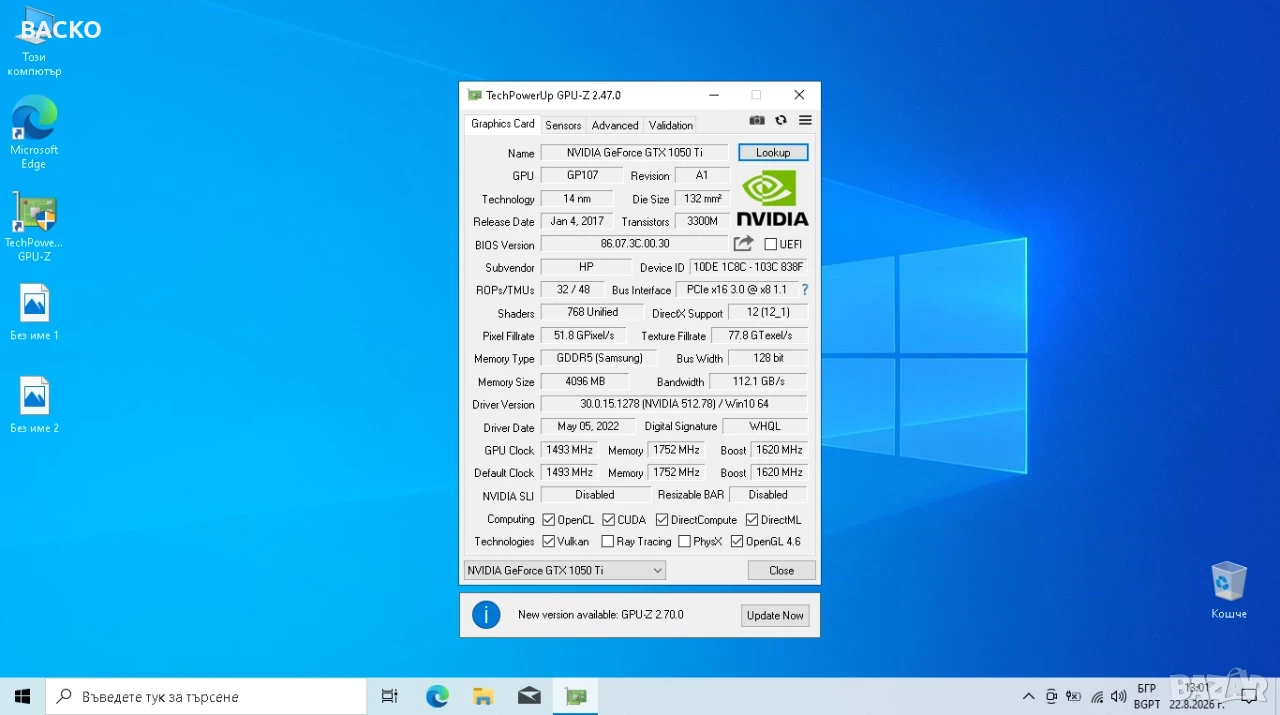Open Task View in the taskbar

click(390, 696)
